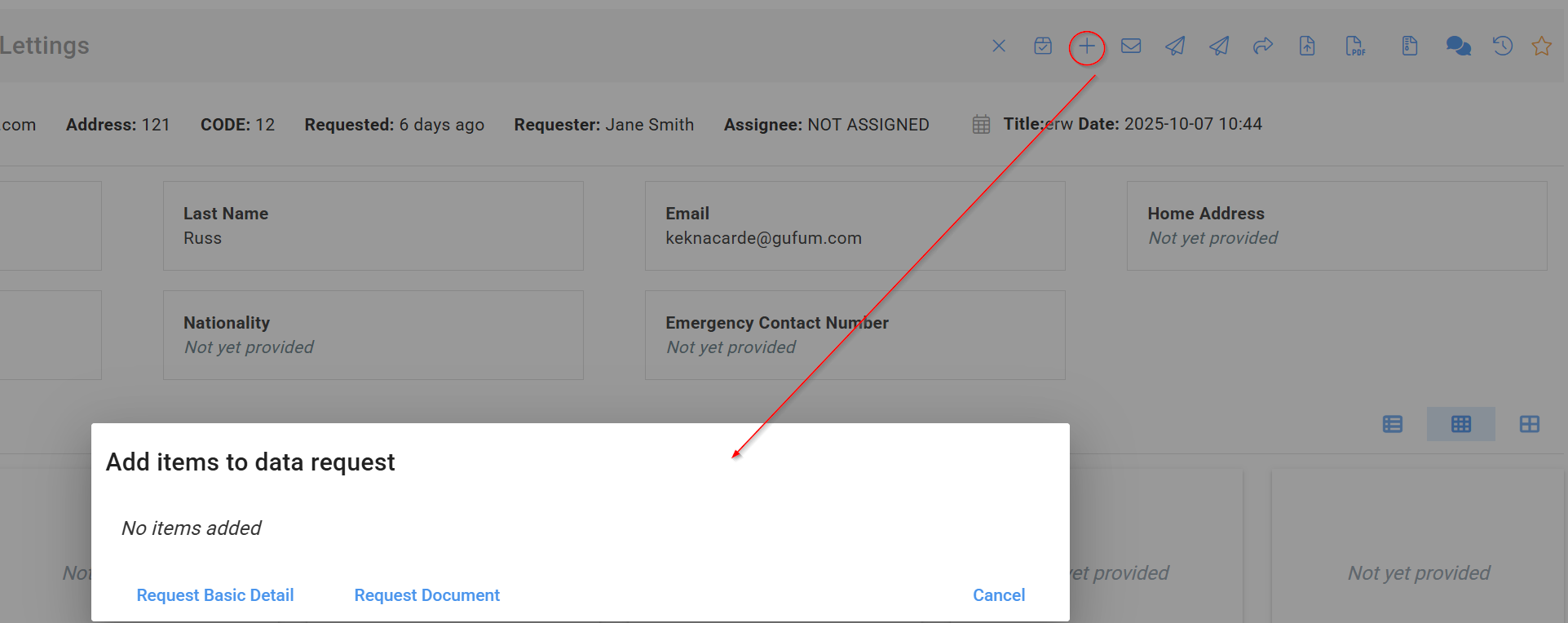
Task: Open the chat bubbles icon
Action: [x=1458, y=46]
